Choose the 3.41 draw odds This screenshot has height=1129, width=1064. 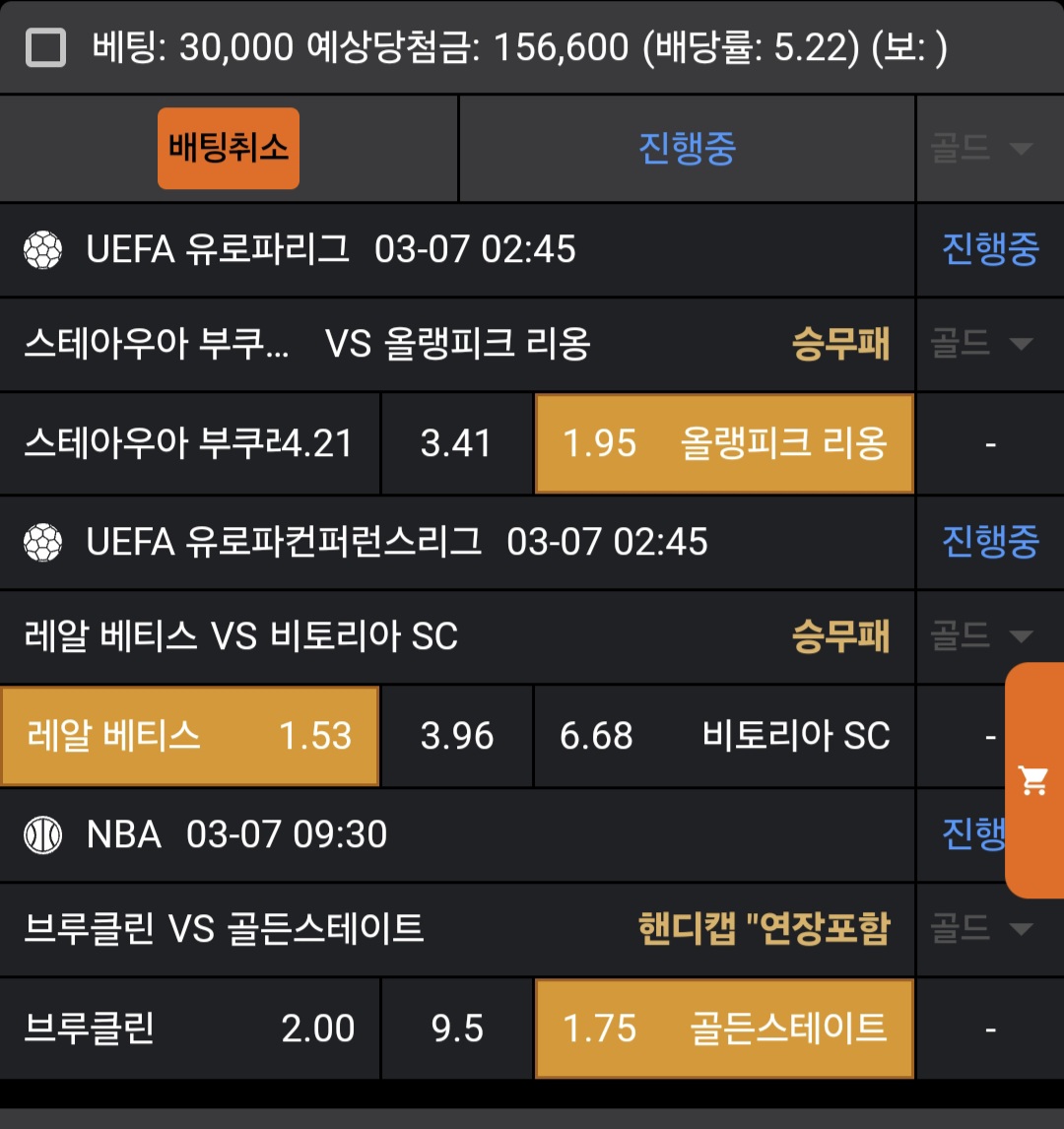pyautogui.click(x=457, y=443)
